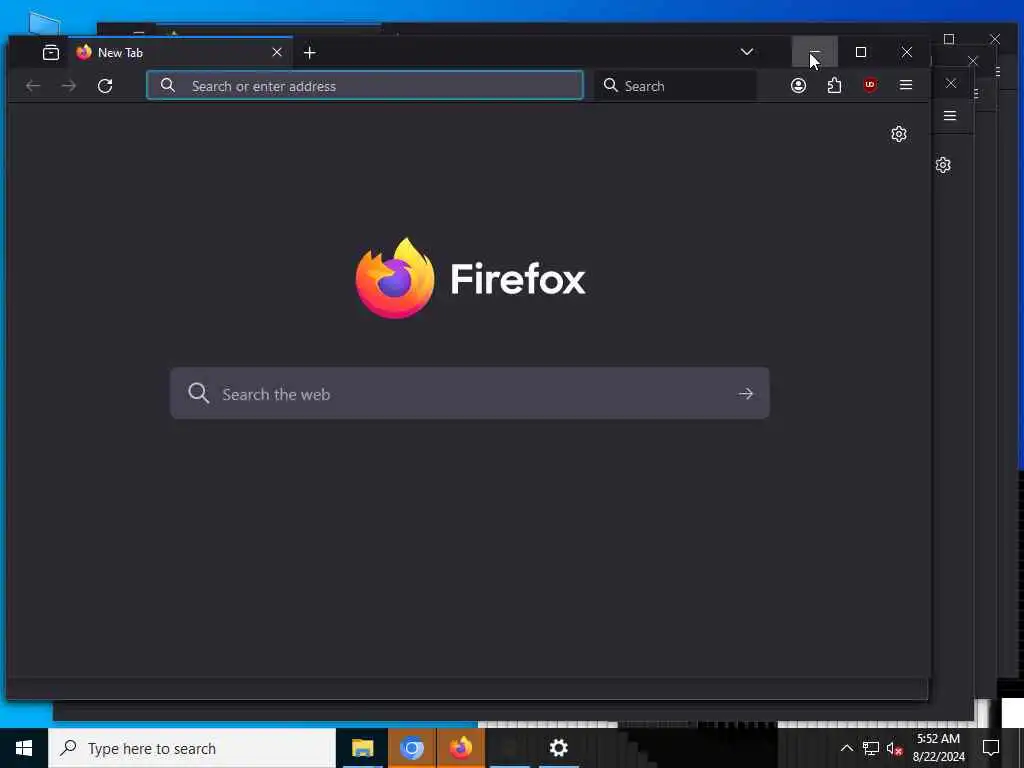Open File Explorer from the taskbar
Image resolution: width=1024 pixels, height=768 pixels.
[362, 748]
